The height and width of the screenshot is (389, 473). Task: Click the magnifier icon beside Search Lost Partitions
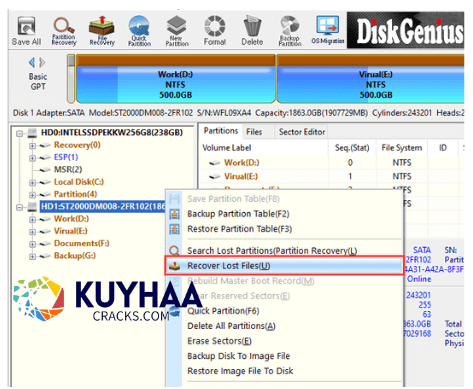175,250
